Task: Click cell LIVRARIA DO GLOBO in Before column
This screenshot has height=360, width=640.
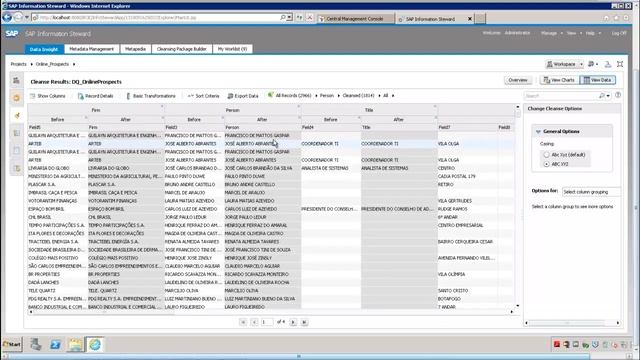Action: 58,168
